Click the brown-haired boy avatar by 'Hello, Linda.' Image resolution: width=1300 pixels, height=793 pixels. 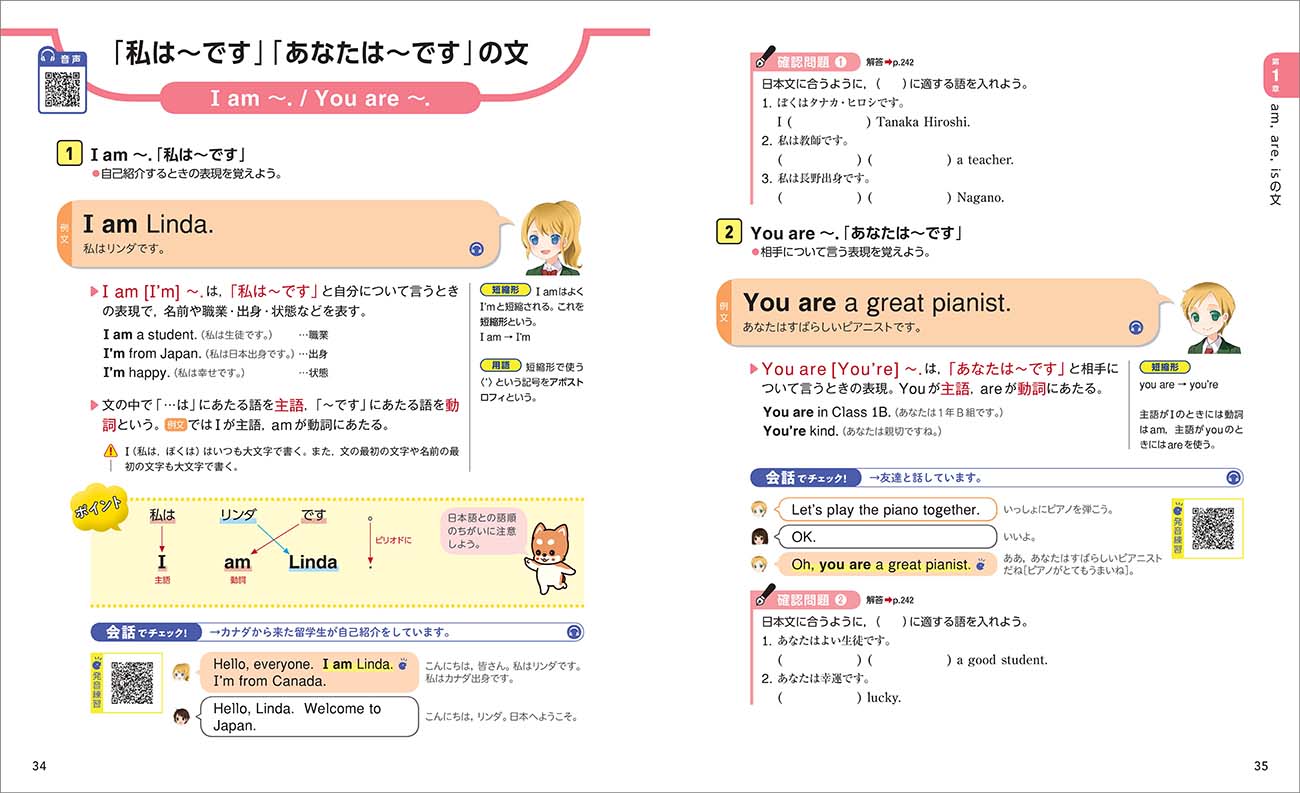pos(181,716)
